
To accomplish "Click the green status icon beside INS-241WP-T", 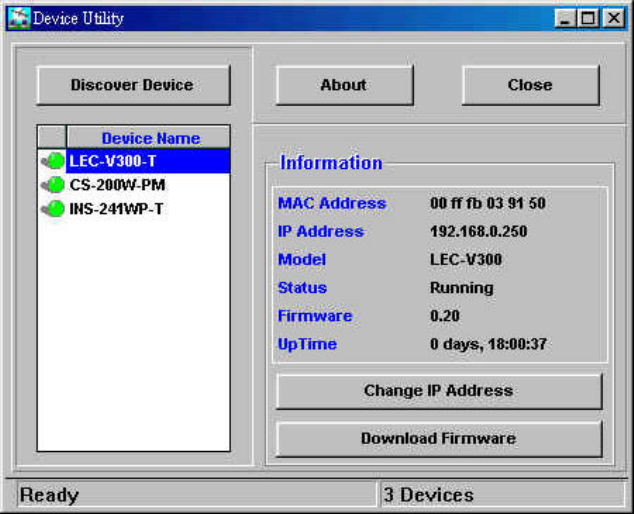I will click(54, 209).
